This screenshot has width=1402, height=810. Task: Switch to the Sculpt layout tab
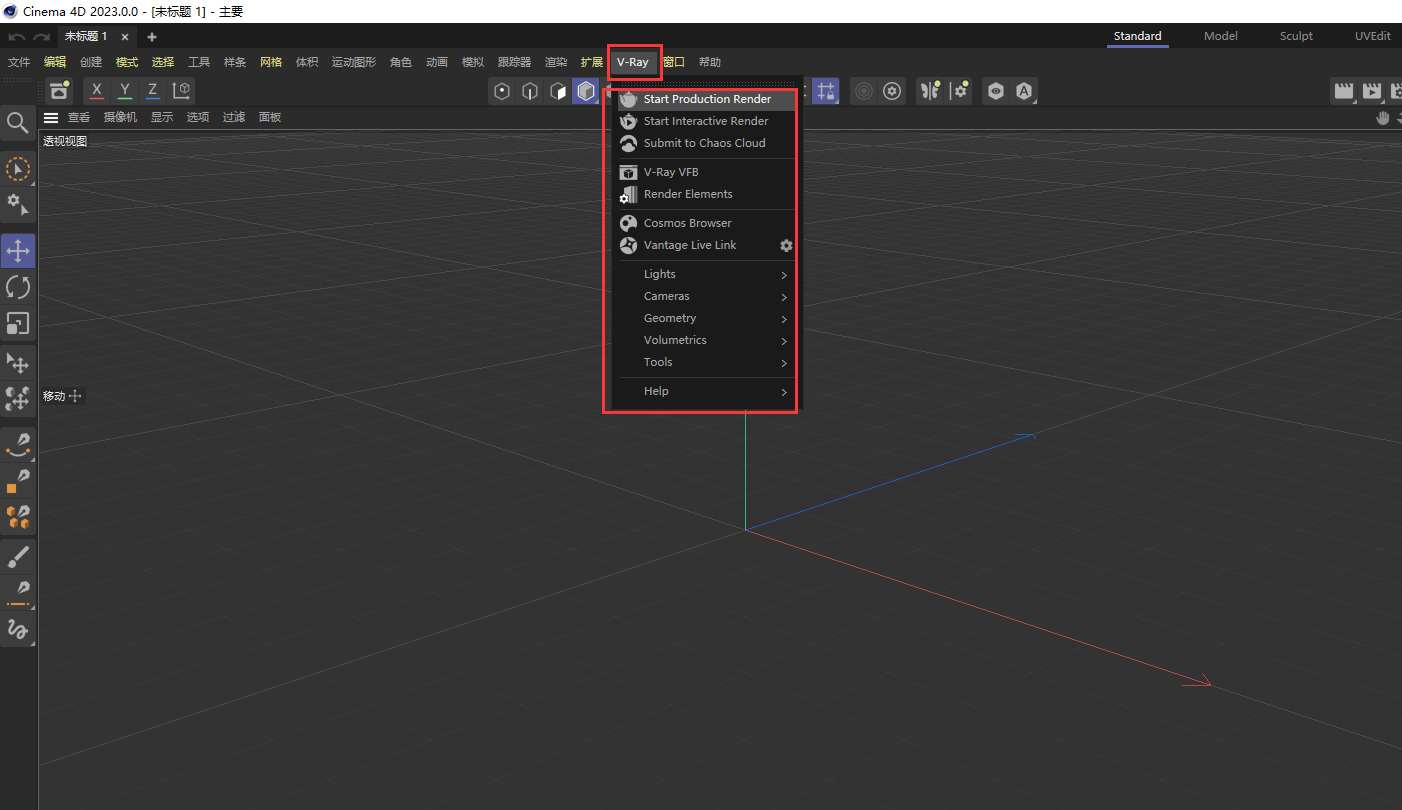(x=1296, y=36)
